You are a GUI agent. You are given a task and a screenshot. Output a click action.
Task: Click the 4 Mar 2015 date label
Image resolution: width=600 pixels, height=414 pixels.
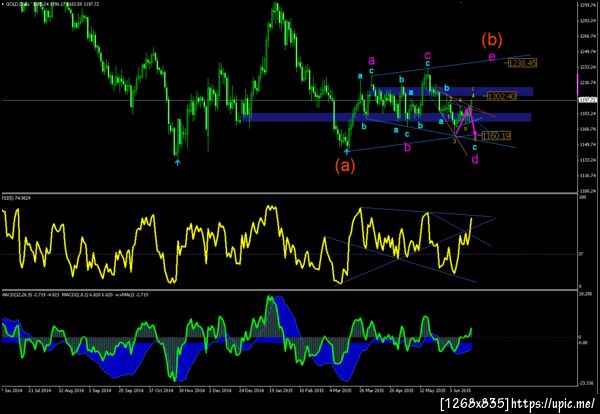tap(340, 391)
